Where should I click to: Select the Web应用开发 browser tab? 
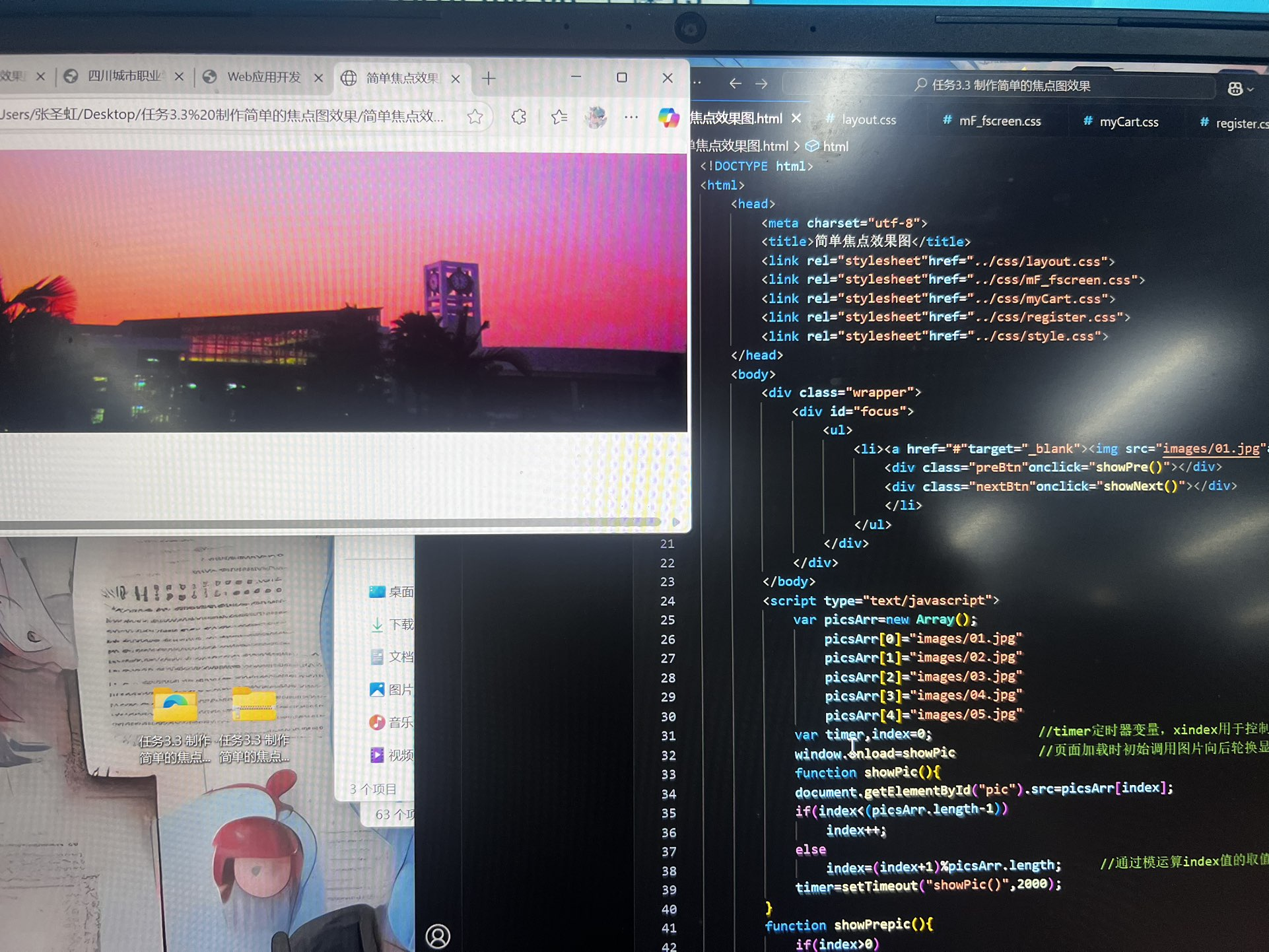[x=263, y=77]
